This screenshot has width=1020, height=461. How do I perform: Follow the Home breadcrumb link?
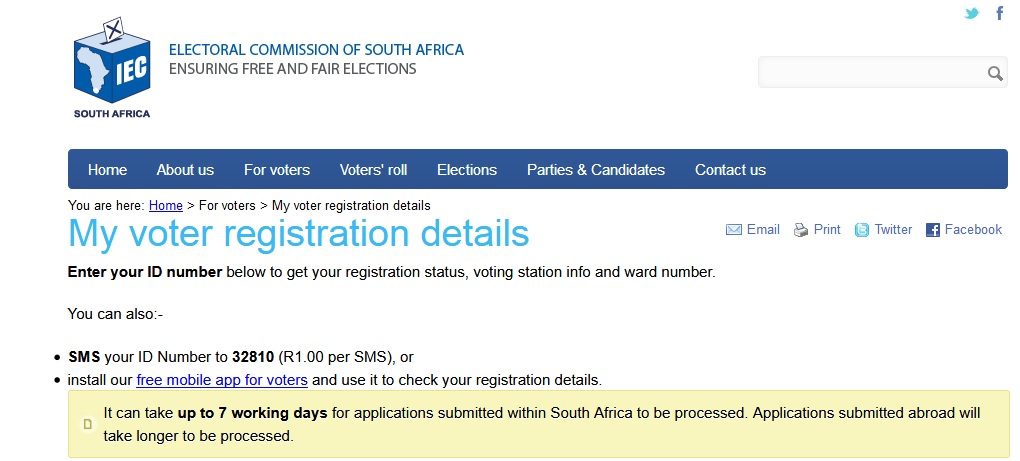[x=166, y=206]
